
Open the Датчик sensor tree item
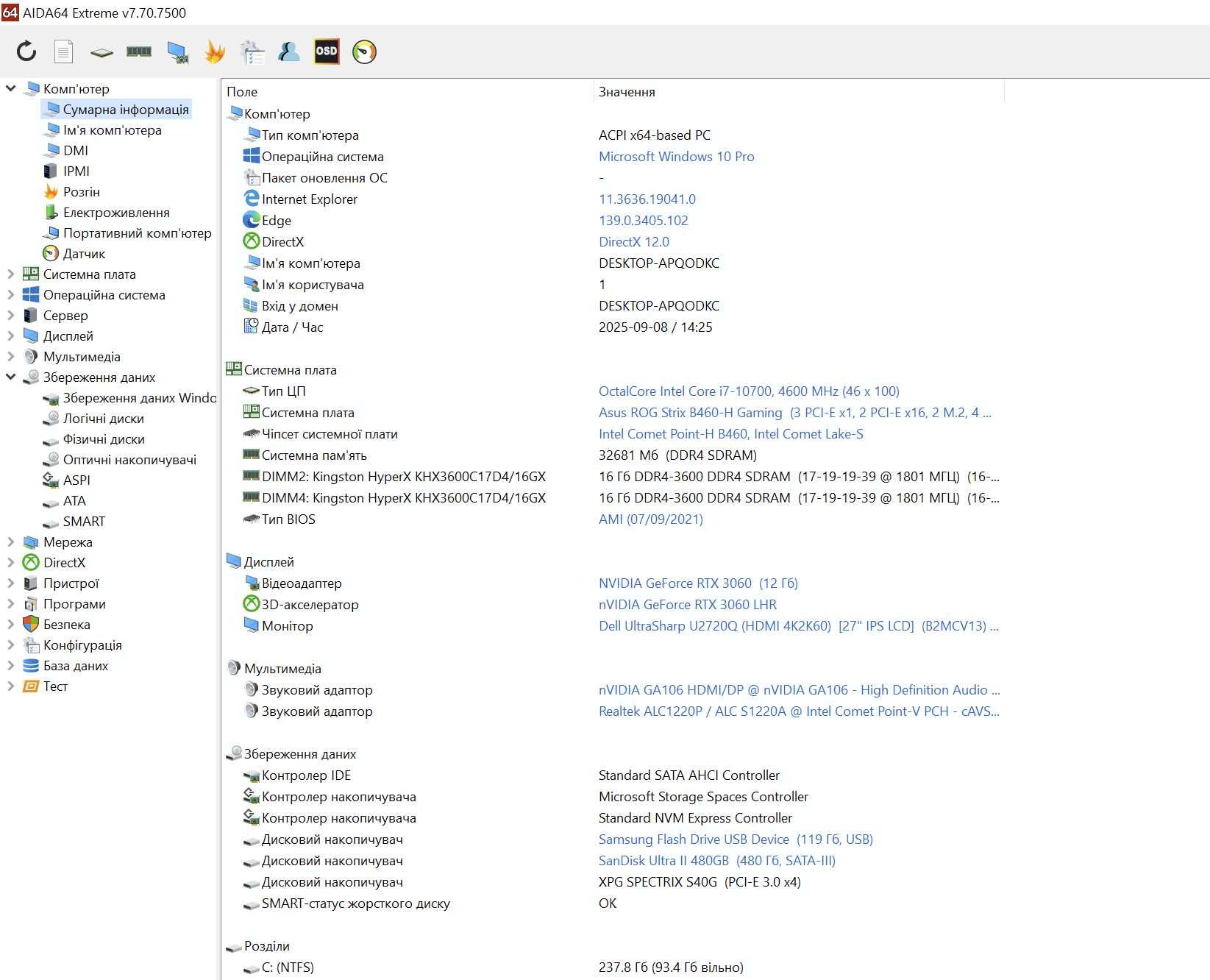[x=84, y=253]
